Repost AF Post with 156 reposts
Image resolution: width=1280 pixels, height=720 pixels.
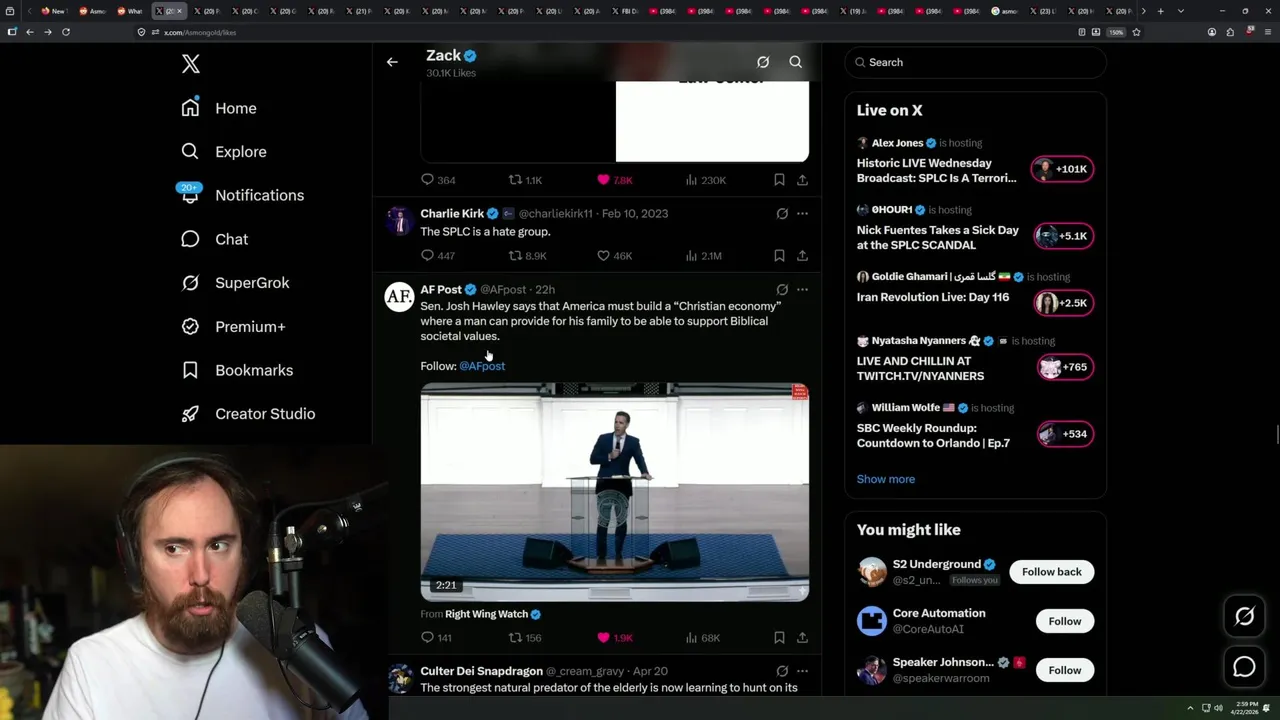(525, 638)
